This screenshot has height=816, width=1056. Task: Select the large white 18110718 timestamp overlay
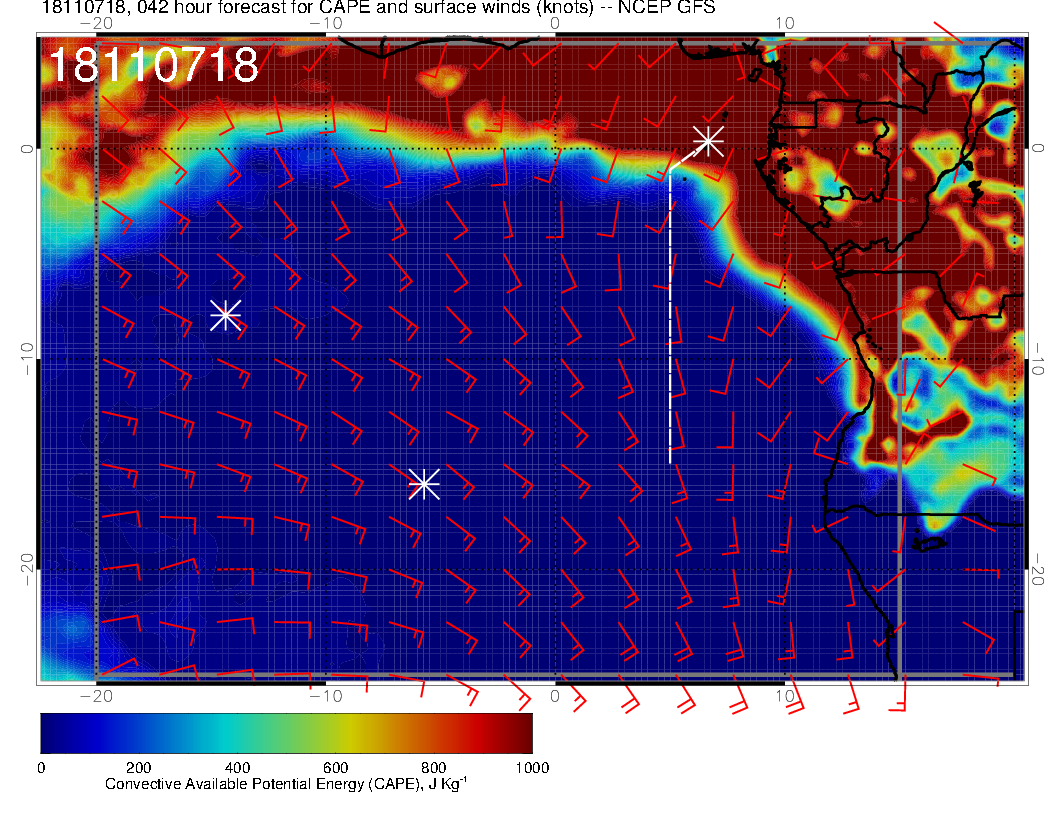[x=153, y=65]
